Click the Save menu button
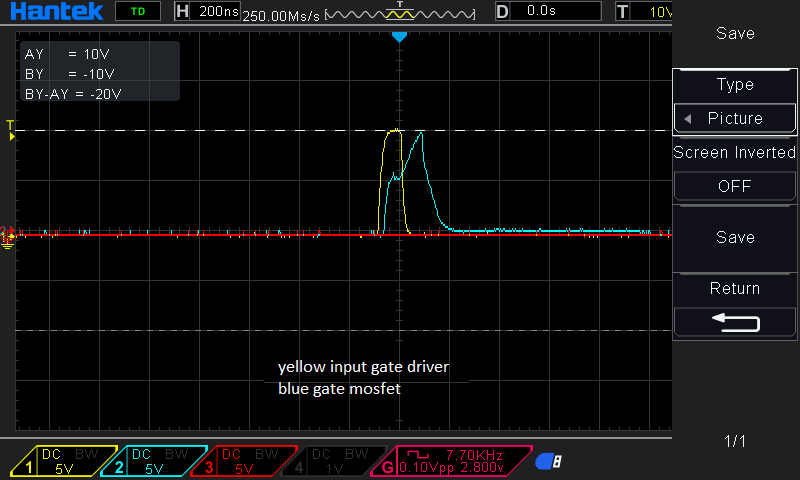This screenshot has height=480, width=800. [x=735, y=237]
